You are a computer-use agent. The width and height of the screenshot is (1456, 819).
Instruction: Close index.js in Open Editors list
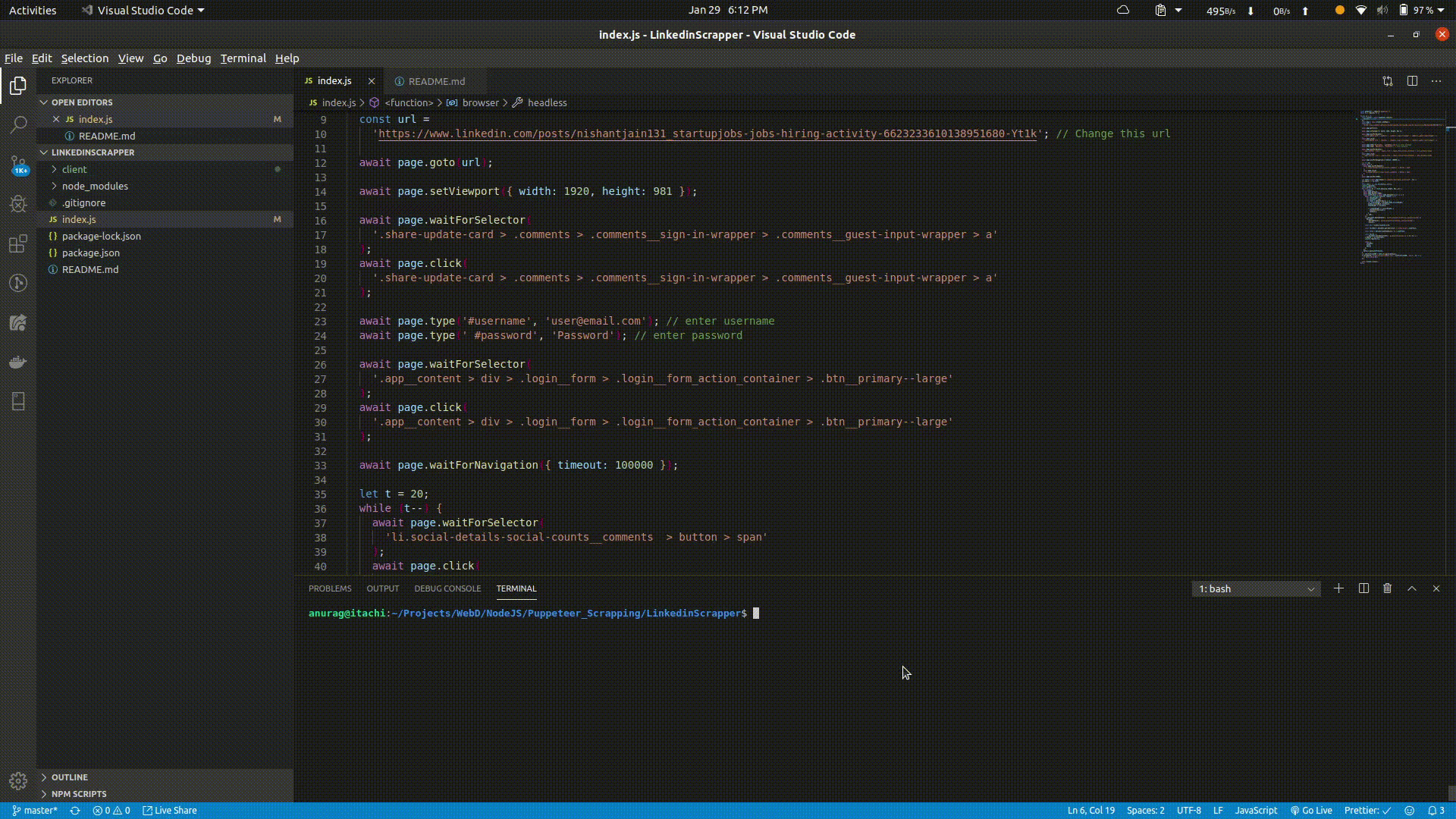56,119
